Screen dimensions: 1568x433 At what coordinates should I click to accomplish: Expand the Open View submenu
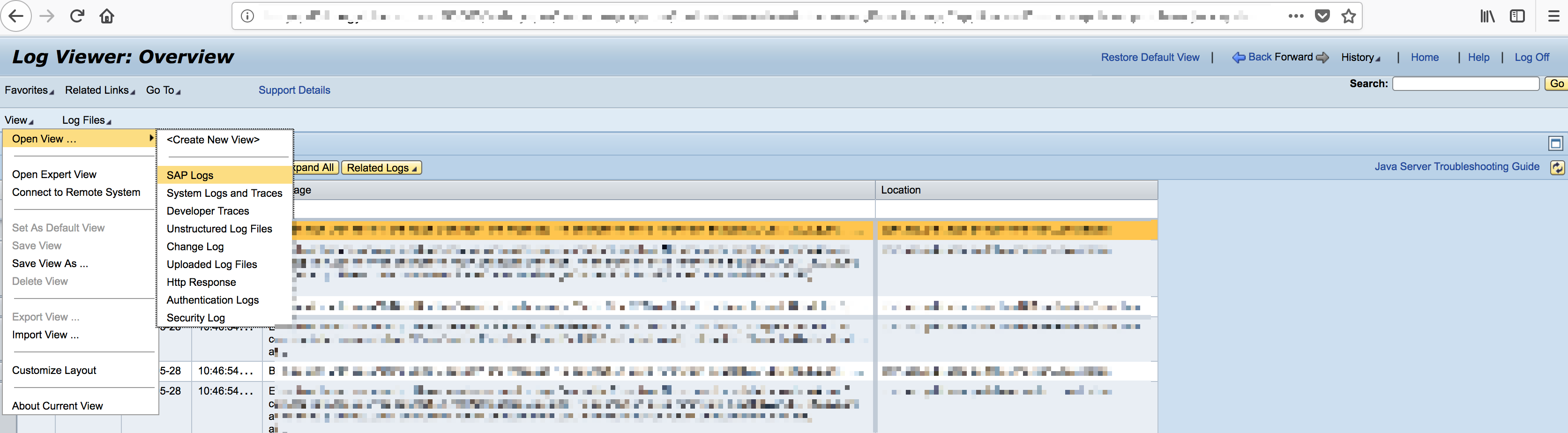click(80, 139)
